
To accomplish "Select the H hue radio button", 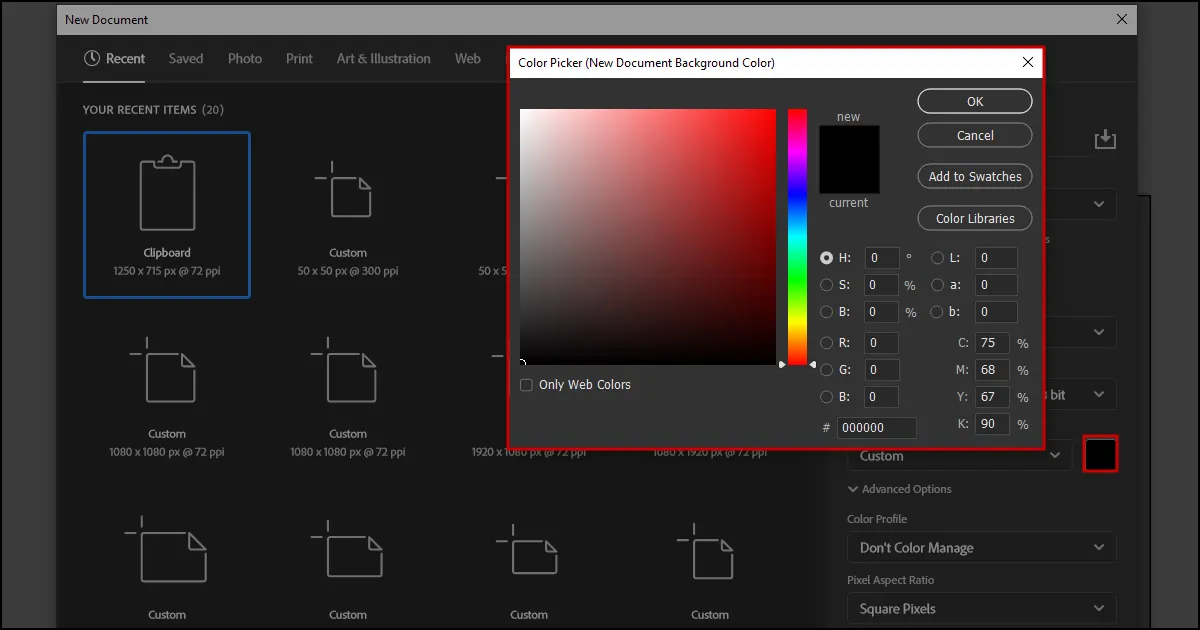I will (827, 257).
